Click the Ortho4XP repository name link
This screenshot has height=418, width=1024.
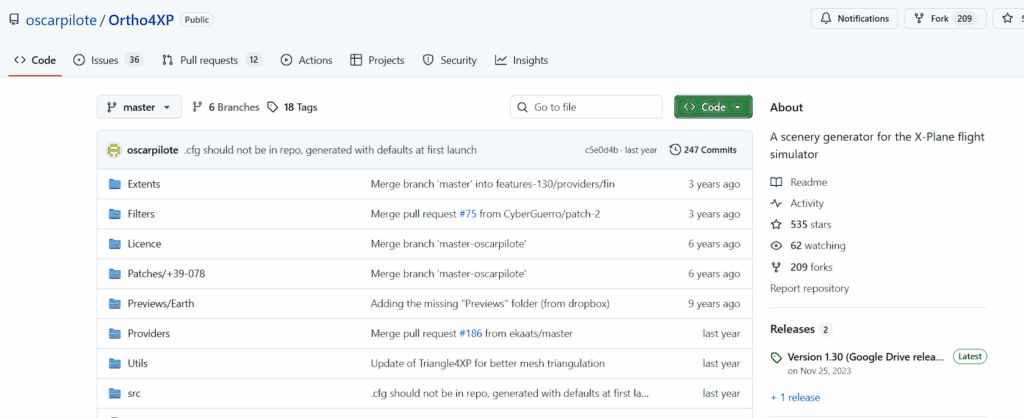pos(141,20)
